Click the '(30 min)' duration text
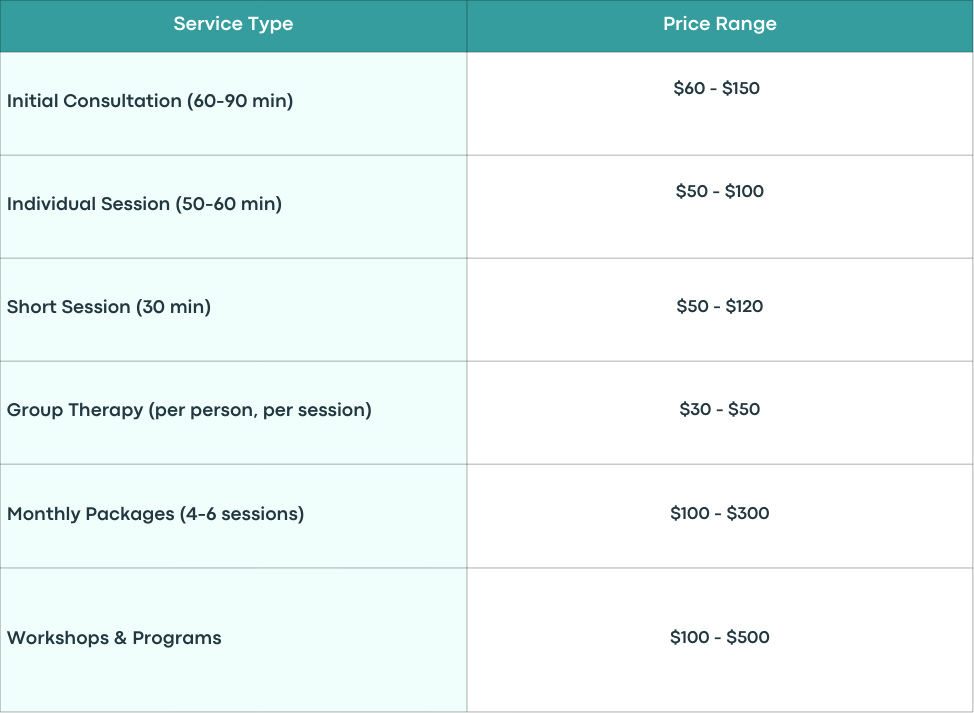 173,307
